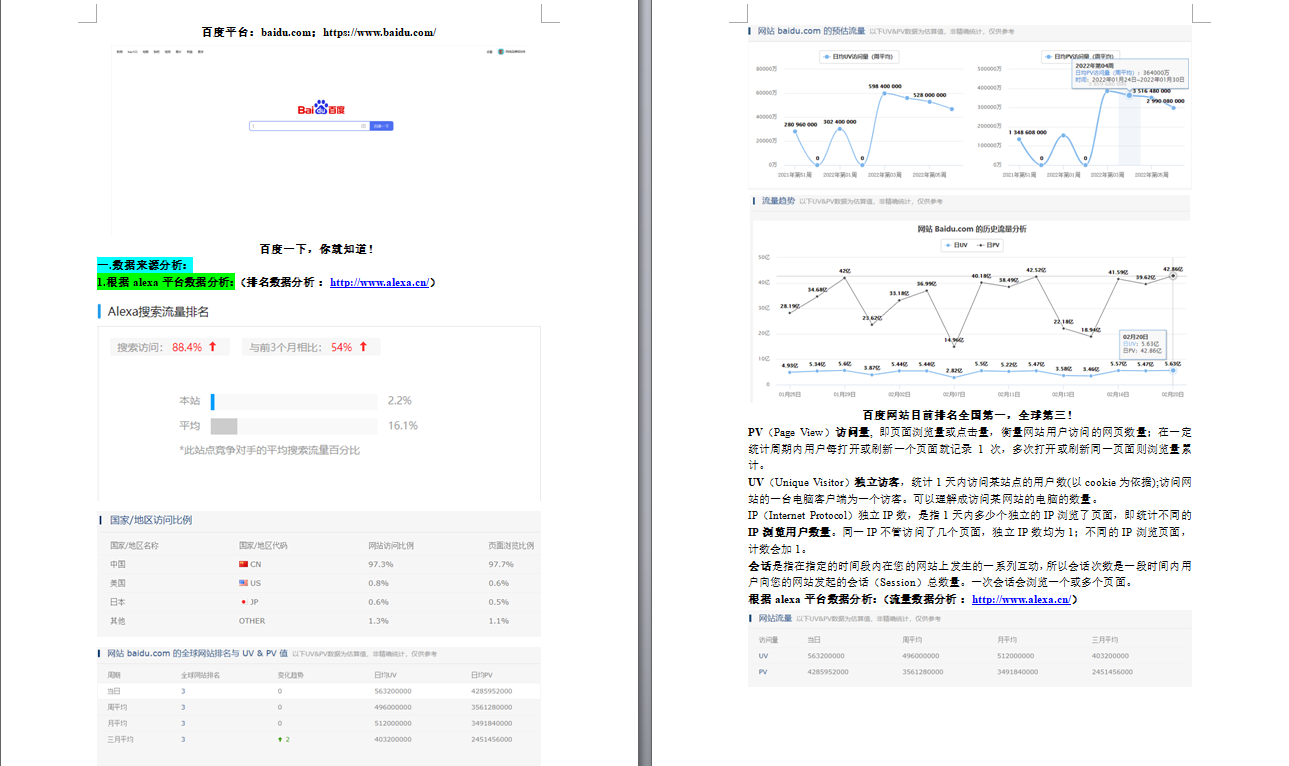1289x766 pixels.
Task: Click the bold term PV（Page View）访问量
Action: tap(810, 432)
